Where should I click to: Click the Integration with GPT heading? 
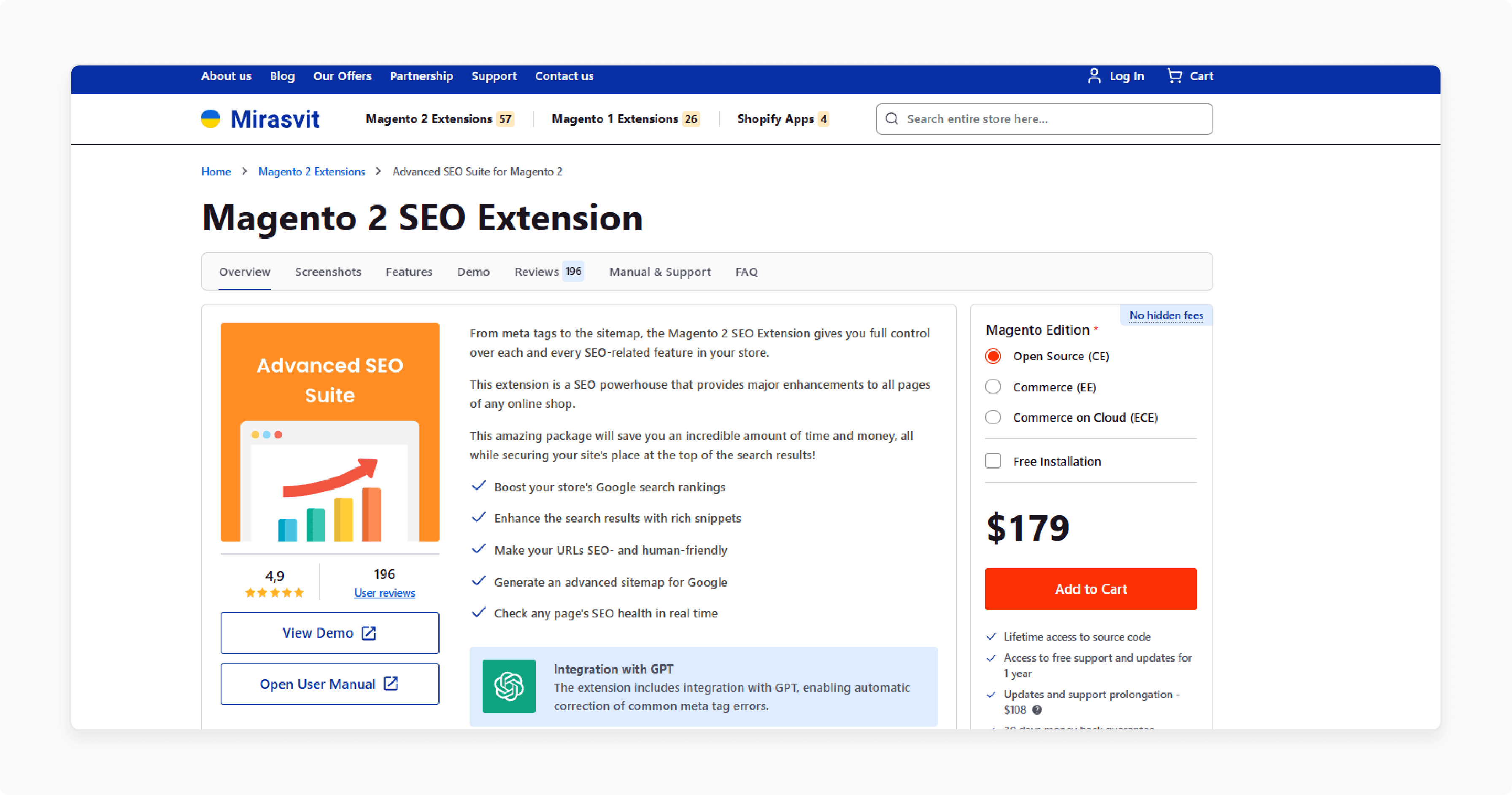tap(613, 669)
